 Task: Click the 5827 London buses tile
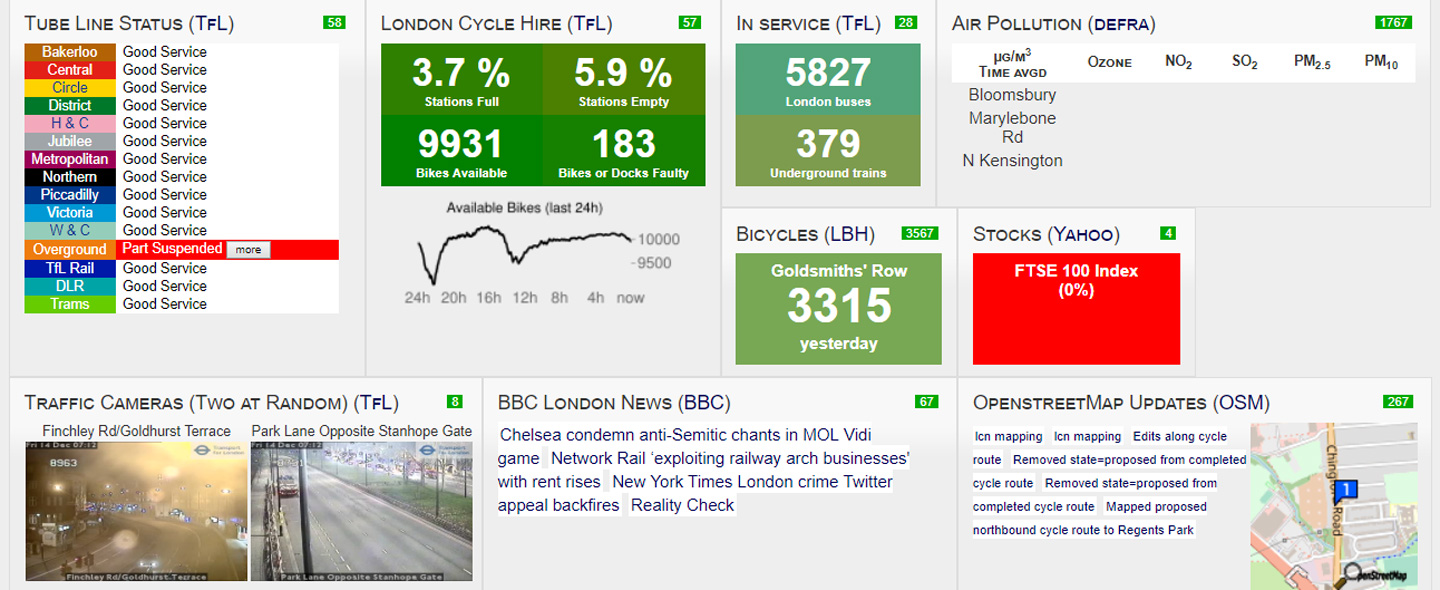(828, 80)
